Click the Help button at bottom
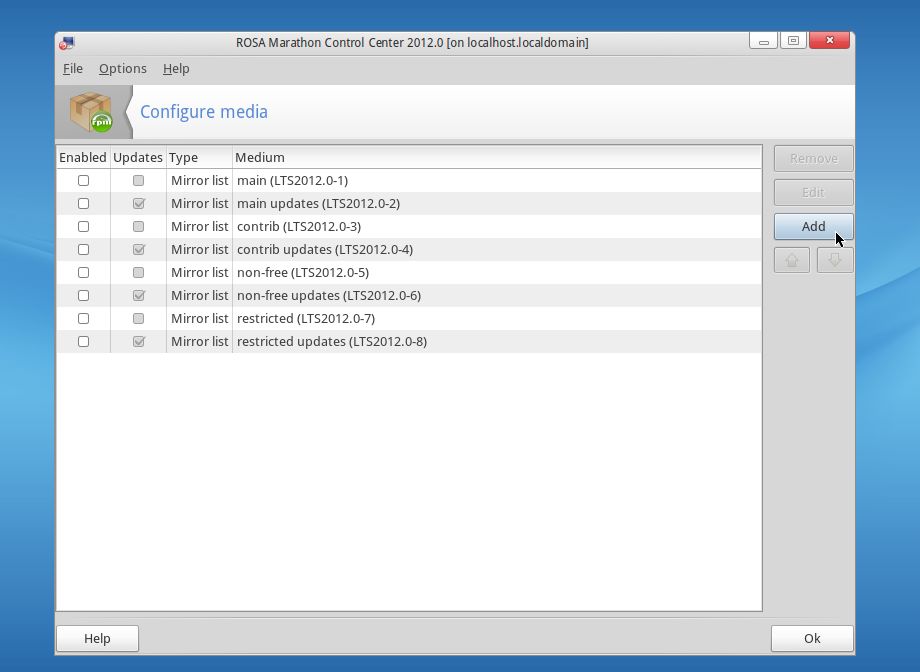Screen dimensions: 920x672 [97, 639]
